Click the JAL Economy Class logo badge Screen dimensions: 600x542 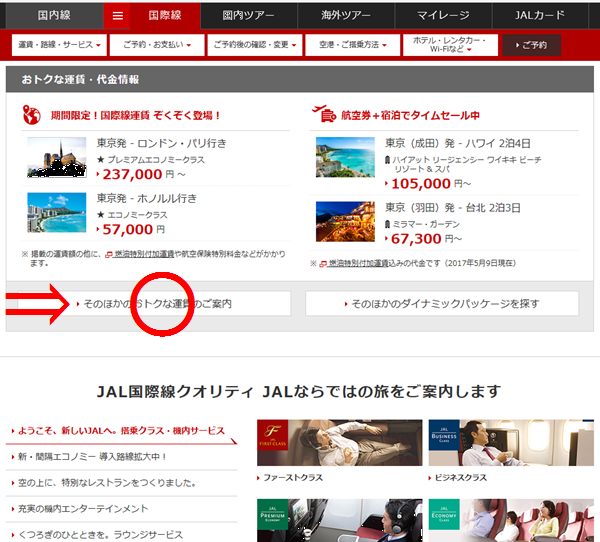coord(444,514)
